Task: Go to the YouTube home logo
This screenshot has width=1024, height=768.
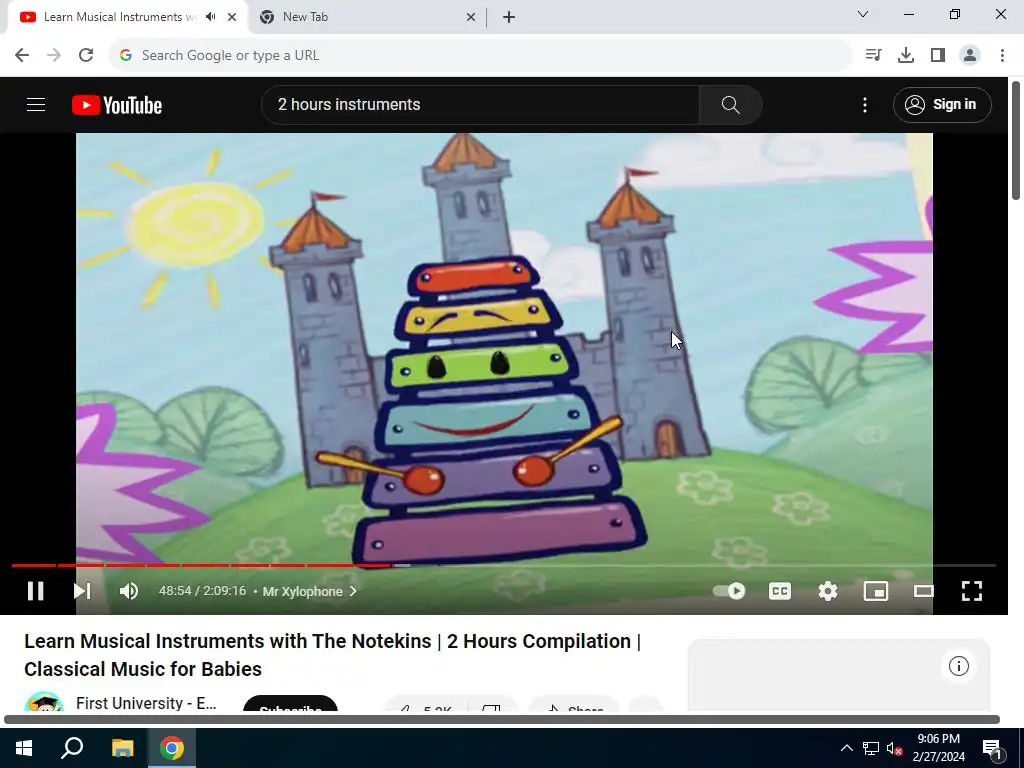Action: [x=117, y=105]
